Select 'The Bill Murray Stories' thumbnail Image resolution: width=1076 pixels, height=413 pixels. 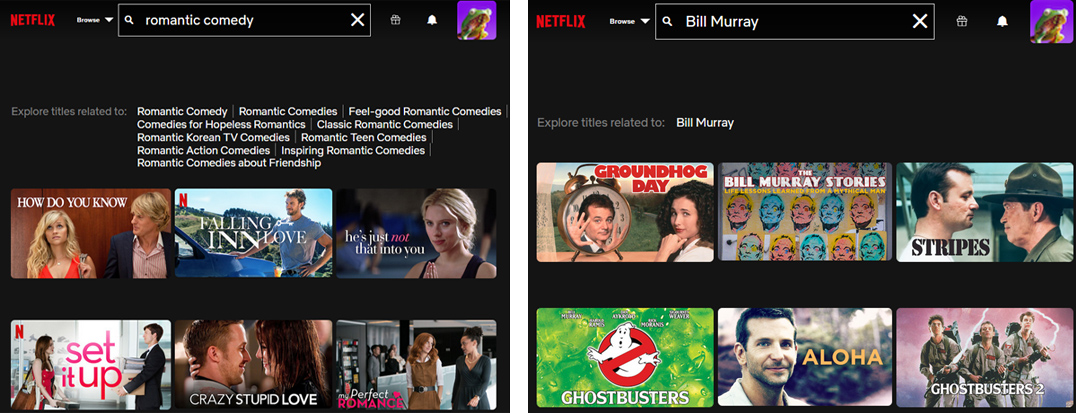pos(805,212)
